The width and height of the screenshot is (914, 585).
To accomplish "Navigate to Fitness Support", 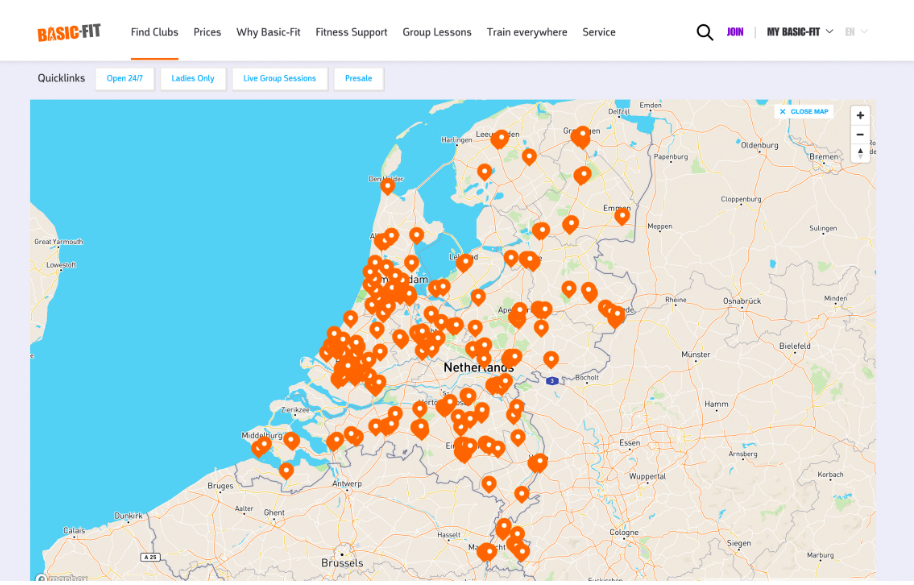I will point(351,32).
